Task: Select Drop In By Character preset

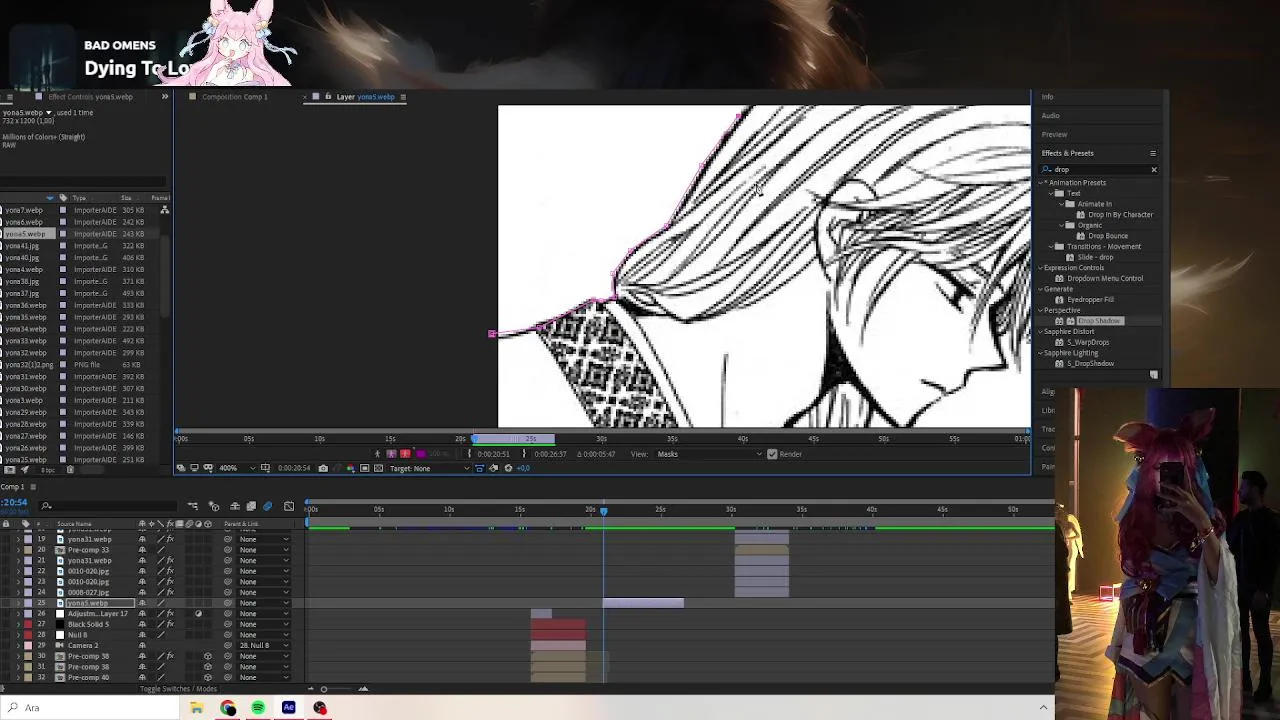Action: click(1120, 215)
